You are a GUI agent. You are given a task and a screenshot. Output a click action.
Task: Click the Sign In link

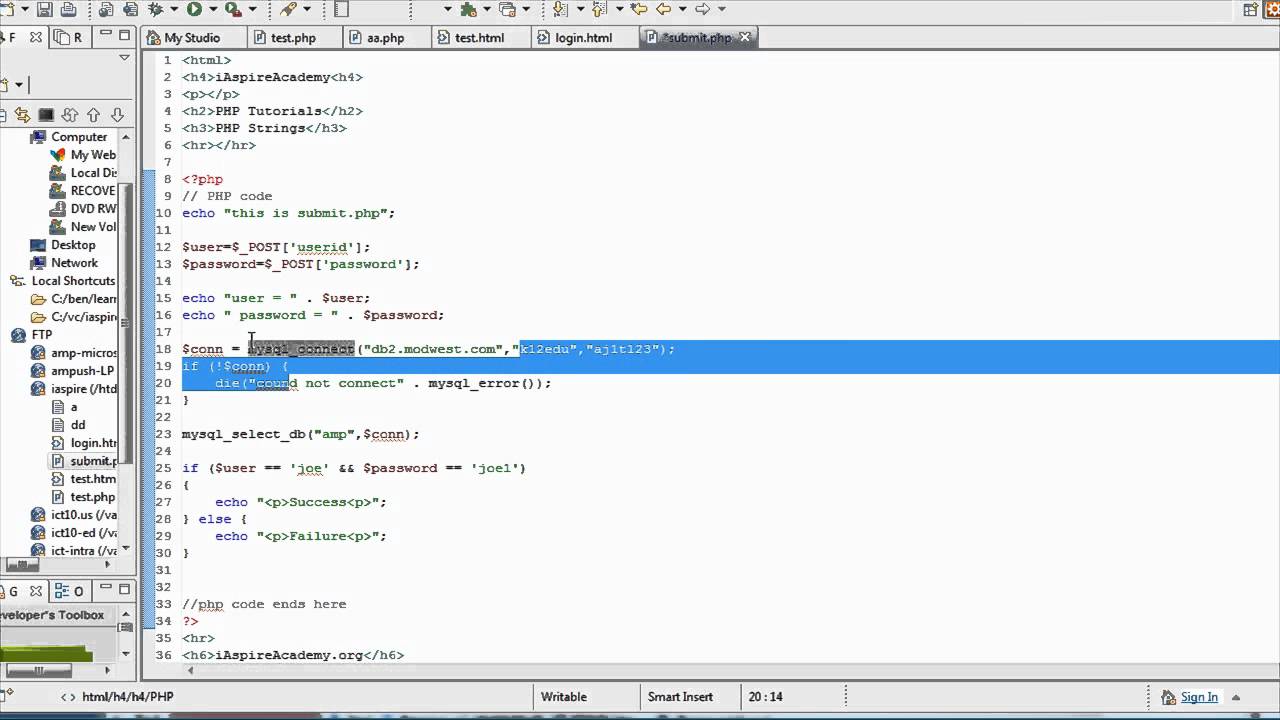[1199, 697]
